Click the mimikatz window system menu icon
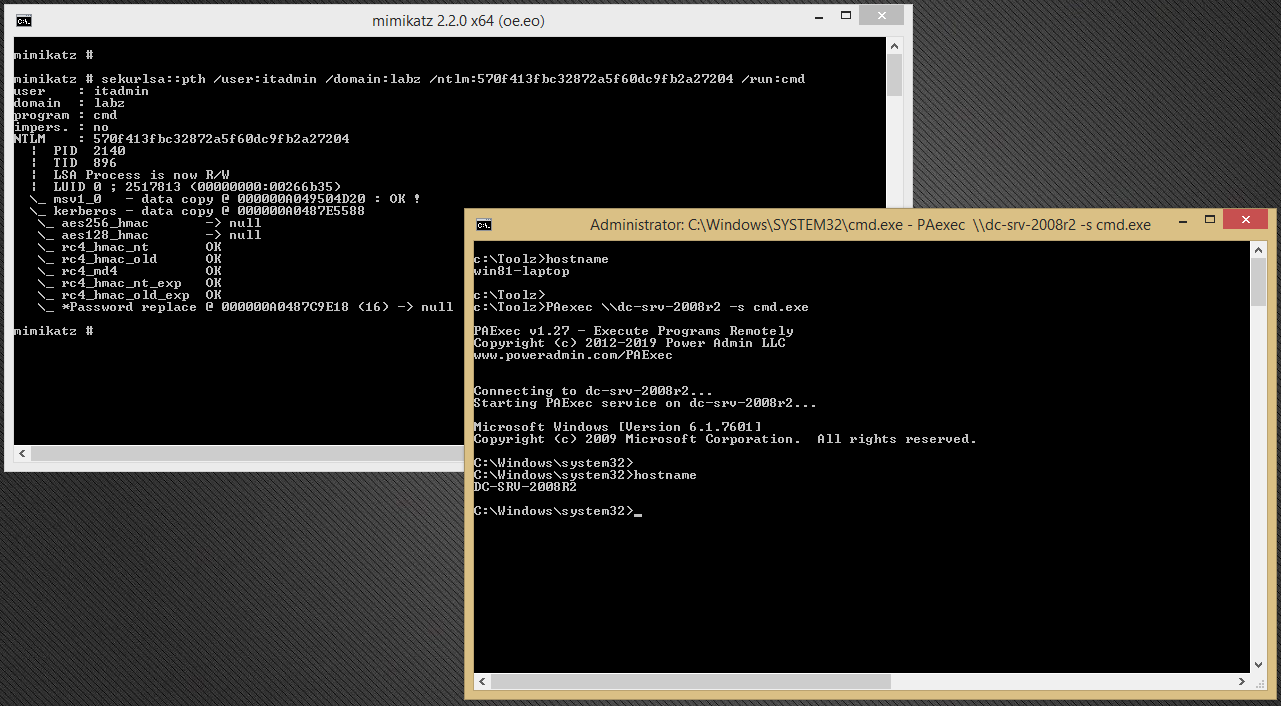The height and width of the screenshot is (706, 1281). [x=23, y=20]
